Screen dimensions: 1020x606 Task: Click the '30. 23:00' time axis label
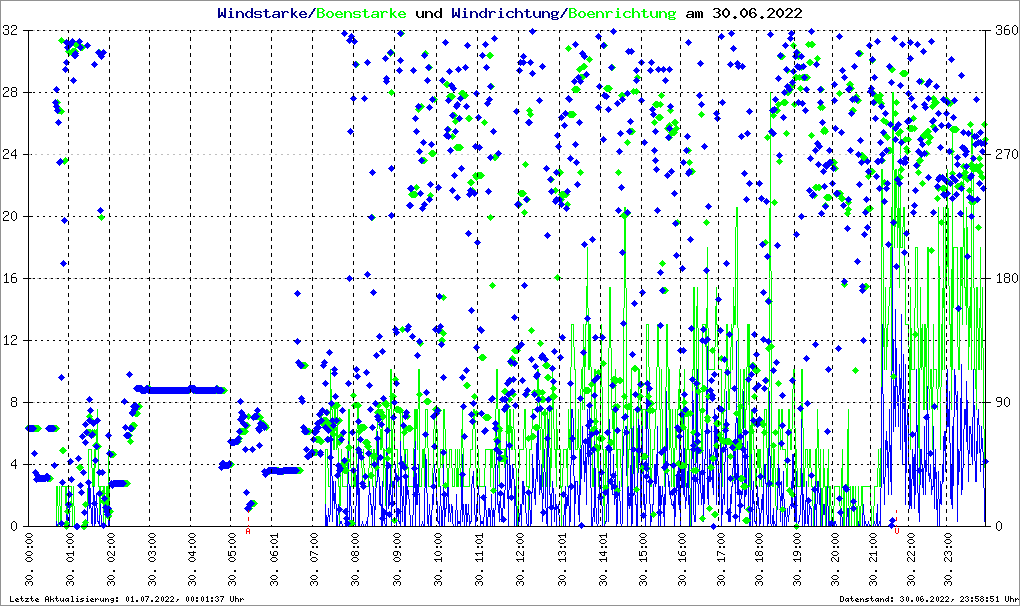[x=948, y=559]
